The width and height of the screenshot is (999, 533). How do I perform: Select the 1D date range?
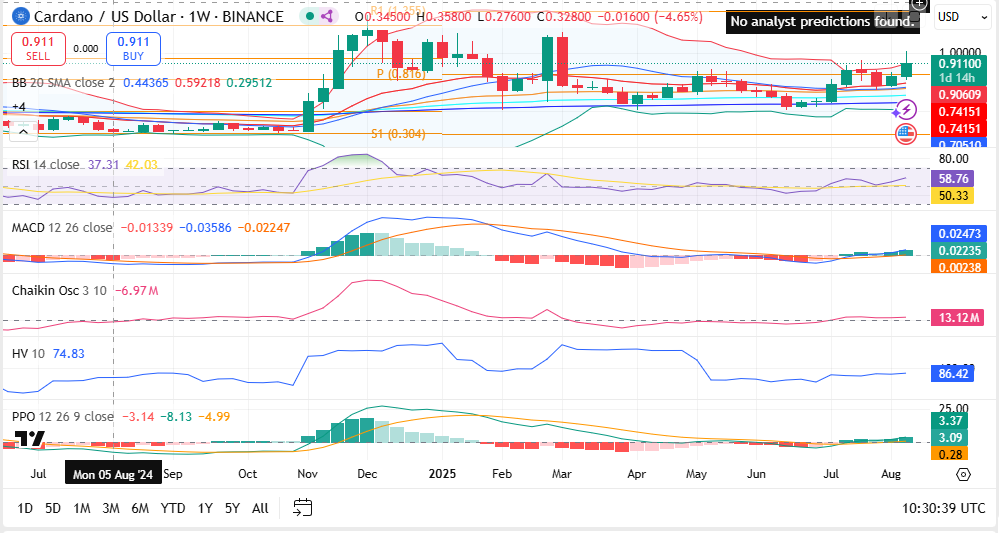tap(25, 508)
